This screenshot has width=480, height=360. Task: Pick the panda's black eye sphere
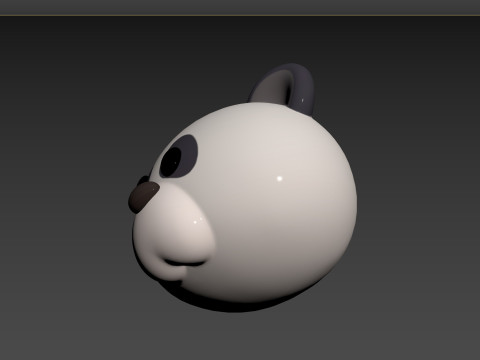[x=170, y=161]
